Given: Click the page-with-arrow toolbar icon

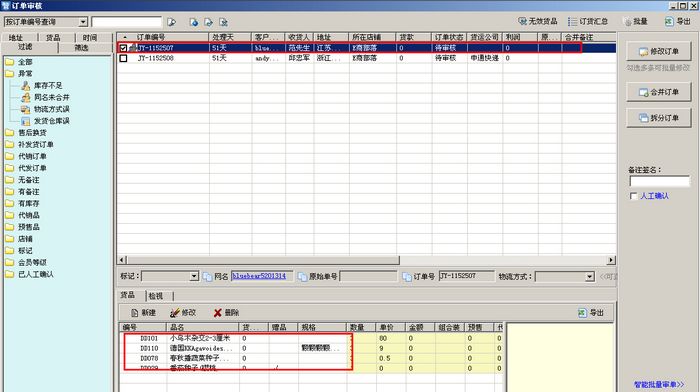Looking at the screenshot, I should 208,22.
